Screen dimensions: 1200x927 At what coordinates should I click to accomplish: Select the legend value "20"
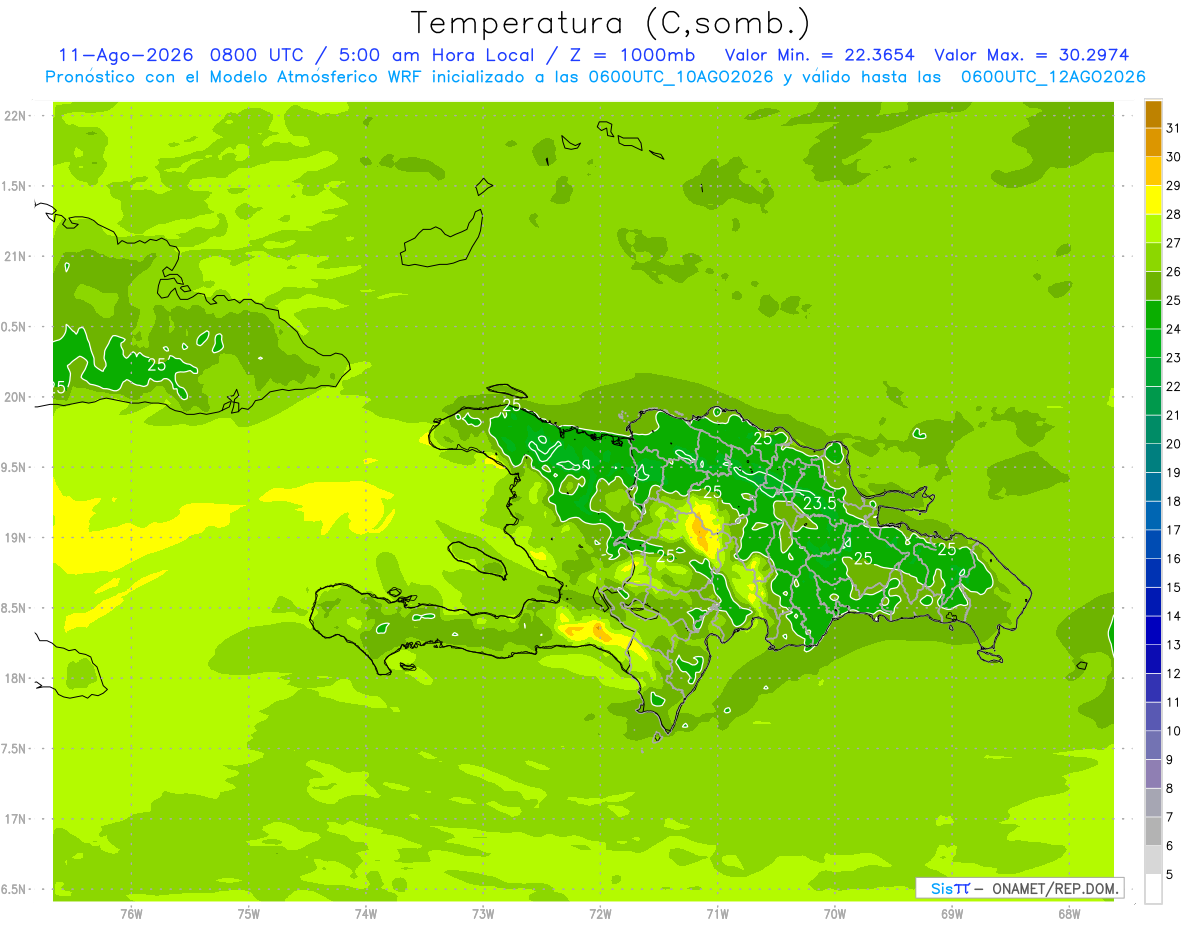[1174, 444]
